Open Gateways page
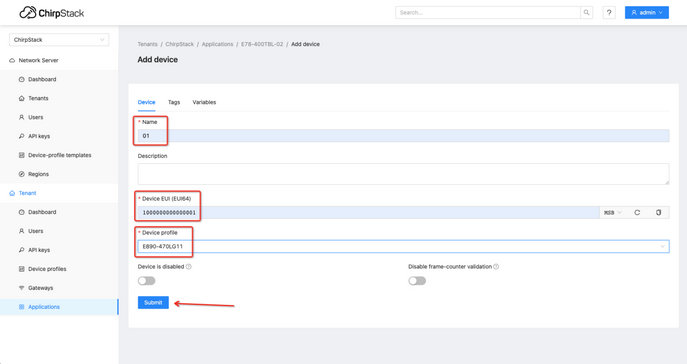687x364 pixels. (40, 288)
